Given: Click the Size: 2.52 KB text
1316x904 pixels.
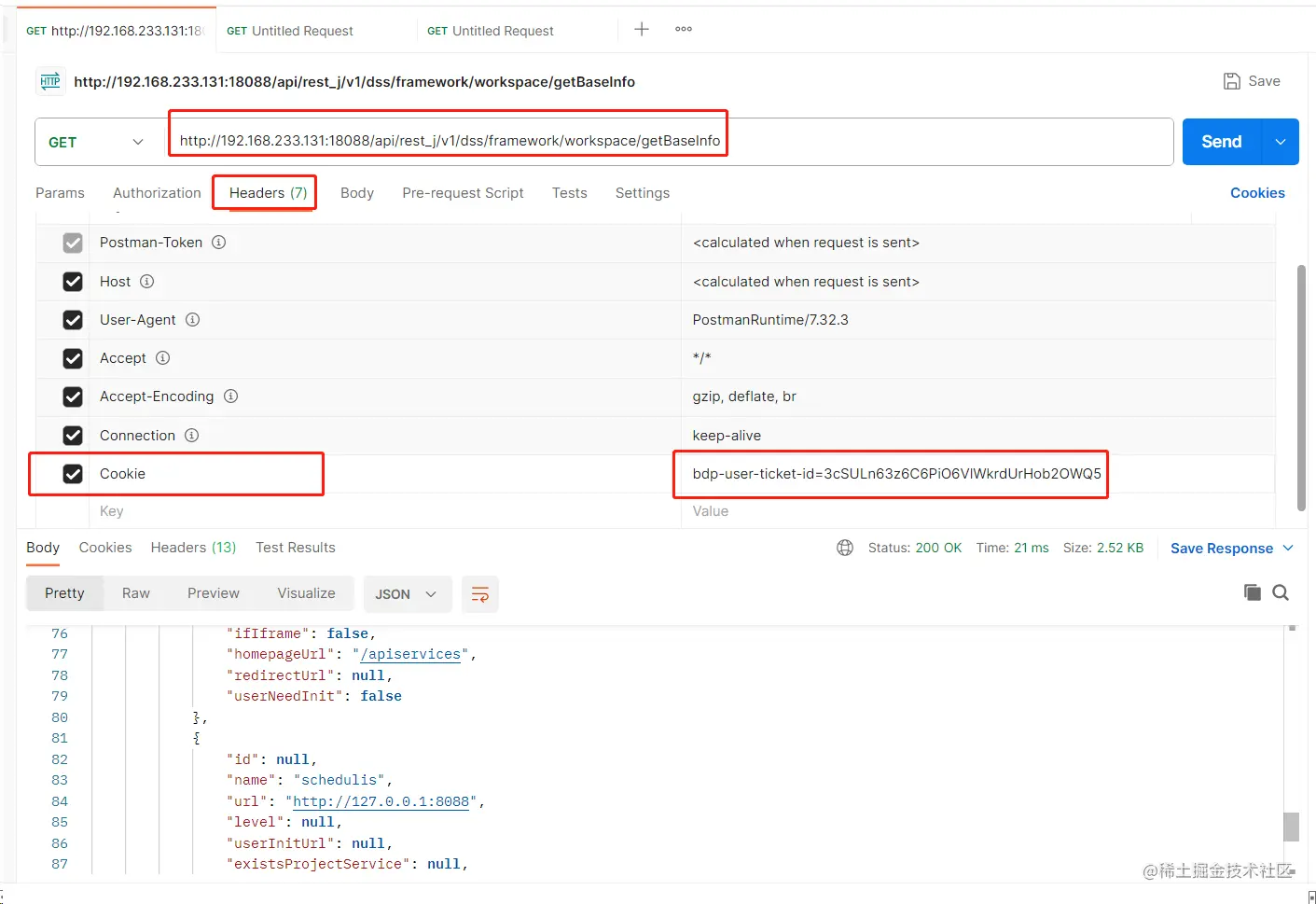Looking at the screenshot, I should (x=1103, y=548).
